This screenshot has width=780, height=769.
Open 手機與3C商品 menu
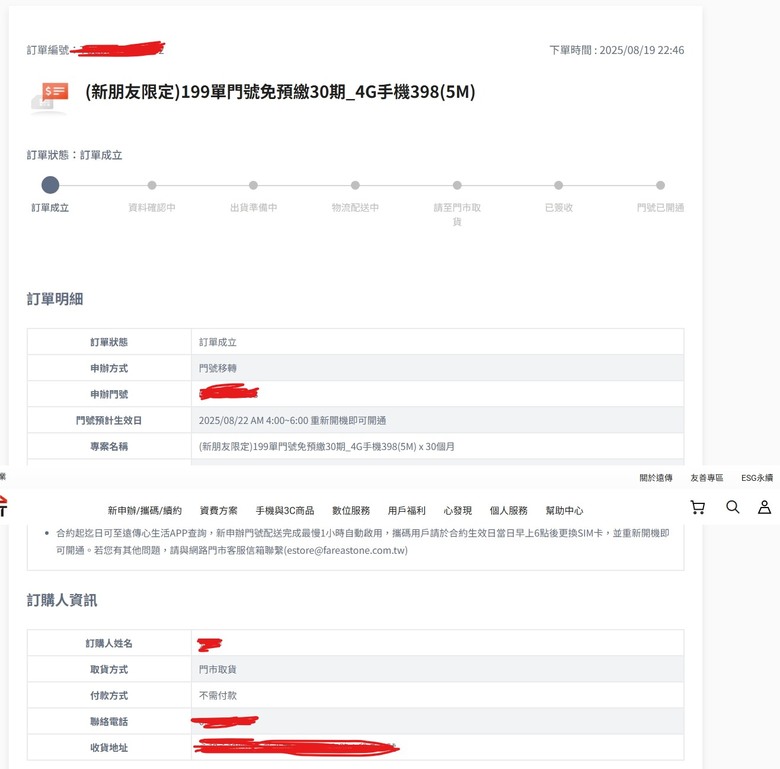click(285, 510)
